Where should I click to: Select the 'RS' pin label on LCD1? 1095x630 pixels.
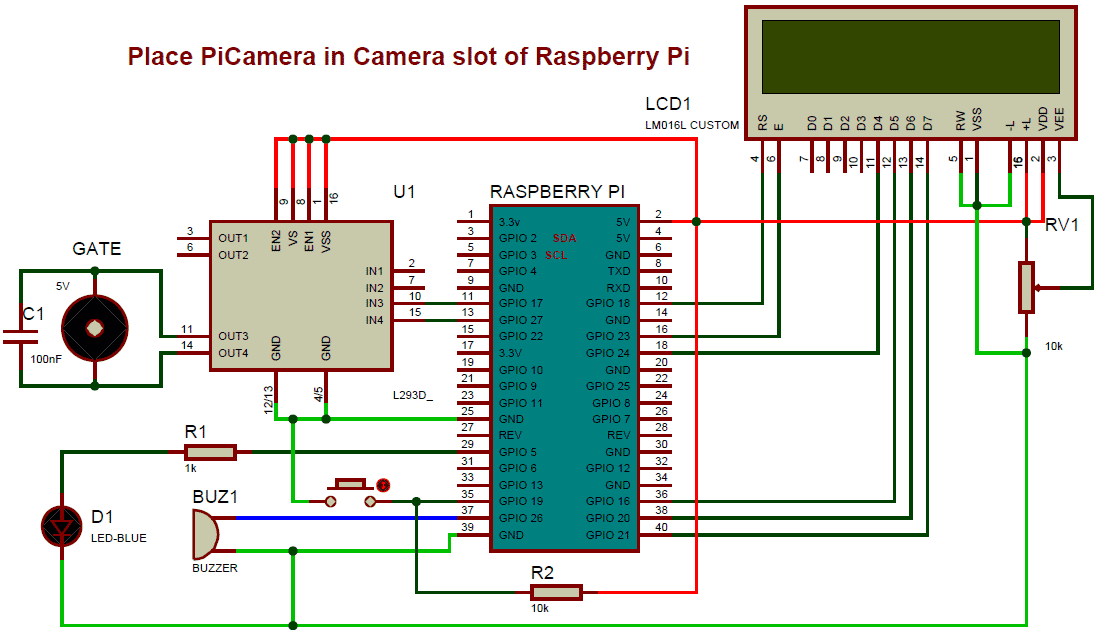coord(763,123)
